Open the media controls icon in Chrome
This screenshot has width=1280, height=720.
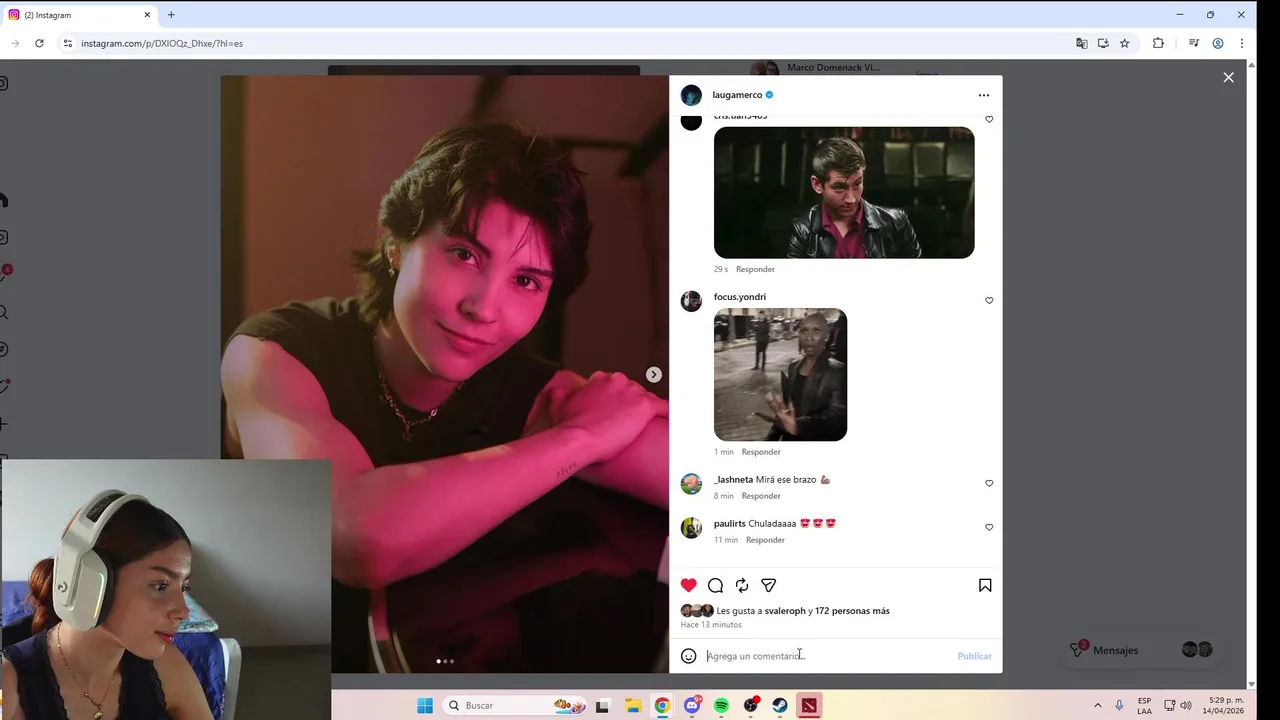(x=1194, y=43)
